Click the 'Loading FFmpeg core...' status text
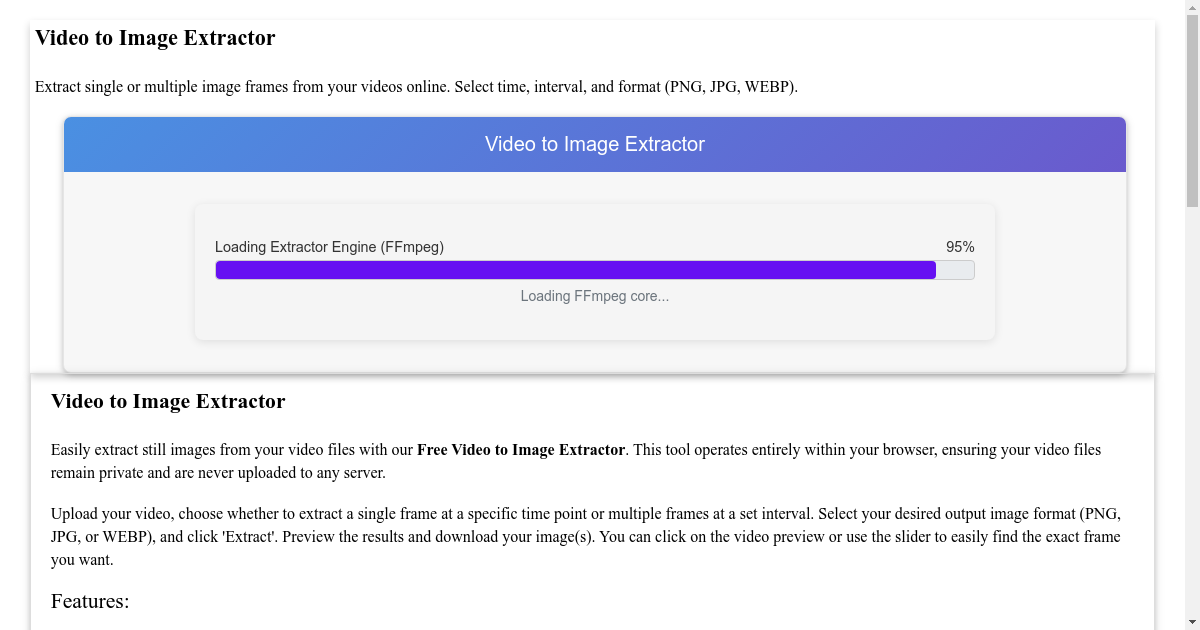Screen dimensions: 1200x630 click(594, 296)
